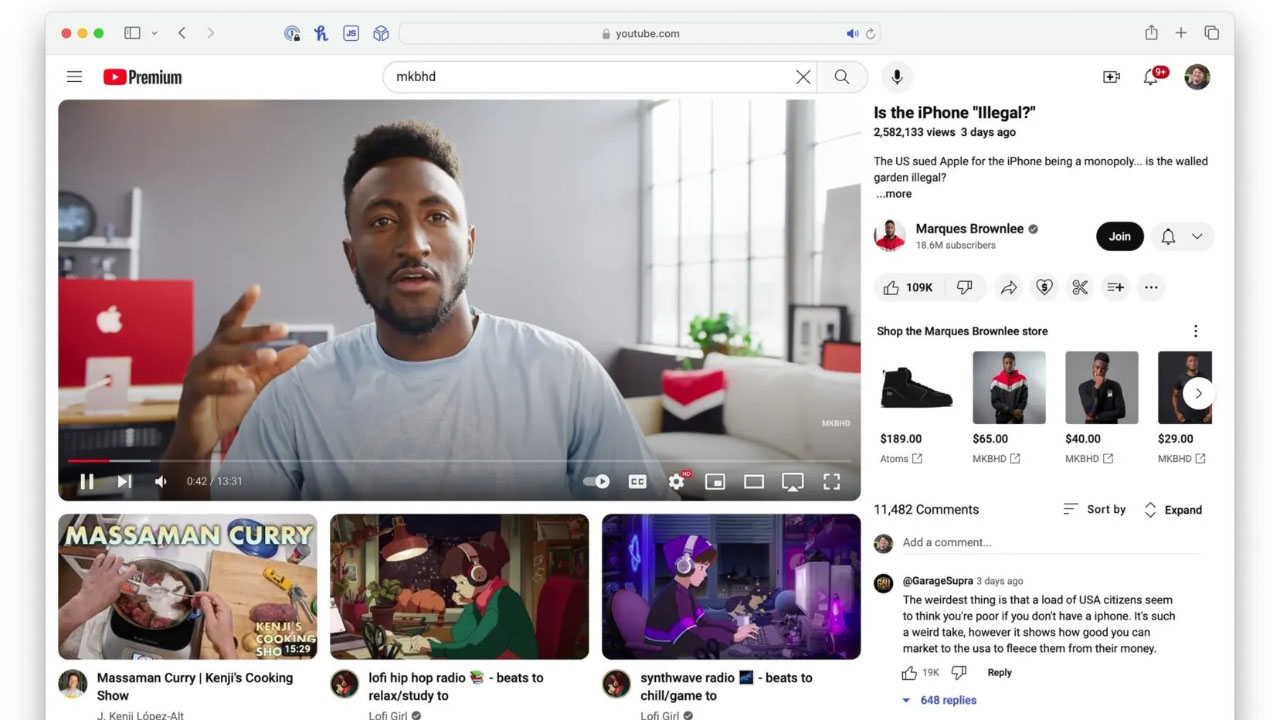
Task: Reload the youtube.com page
Action: click(871, 33)
